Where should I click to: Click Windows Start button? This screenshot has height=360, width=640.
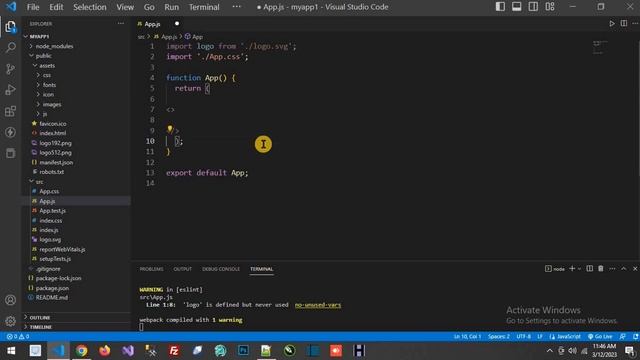(11, 351)
